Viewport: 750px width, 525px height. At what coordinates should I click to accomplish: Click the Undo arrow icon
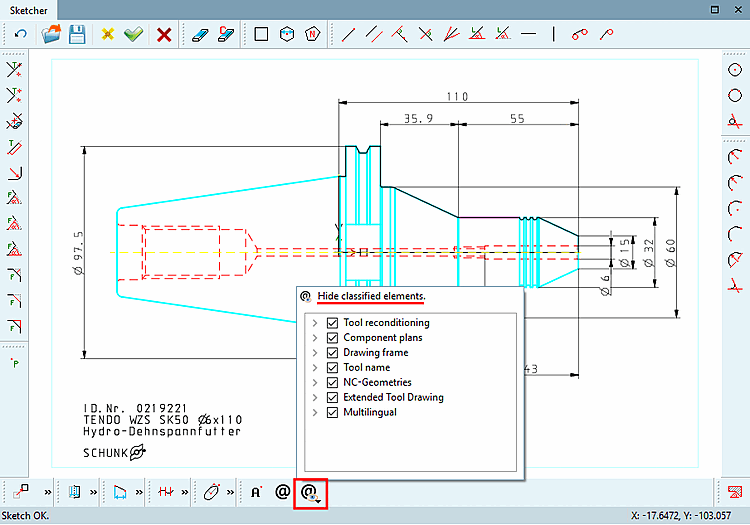pos(20,34)
